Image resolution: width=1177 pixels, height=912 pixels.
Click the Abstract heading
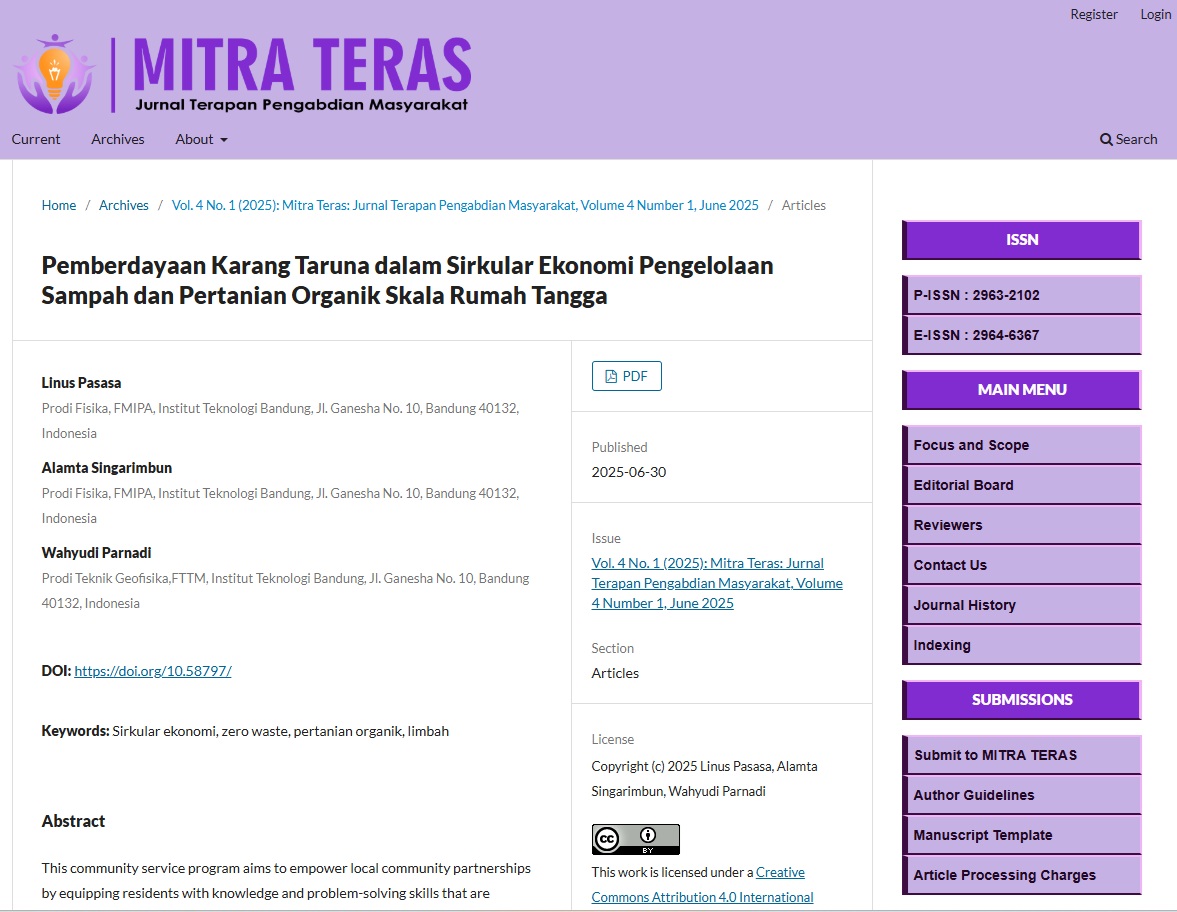tap(73, 821)
